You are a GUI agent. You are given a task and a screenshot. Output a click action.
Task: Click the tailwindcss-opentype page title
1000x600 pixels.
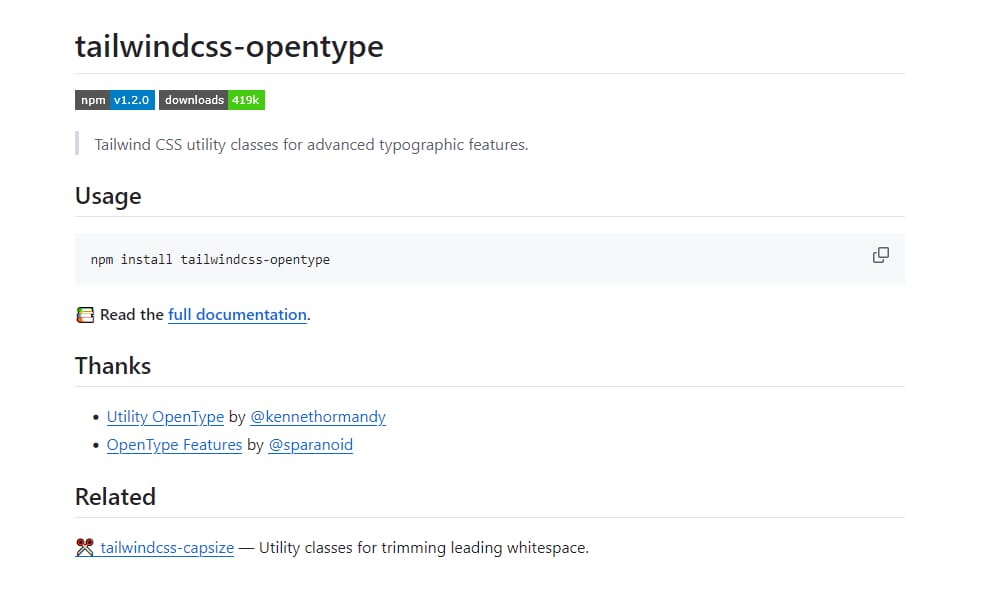point(228,46)
